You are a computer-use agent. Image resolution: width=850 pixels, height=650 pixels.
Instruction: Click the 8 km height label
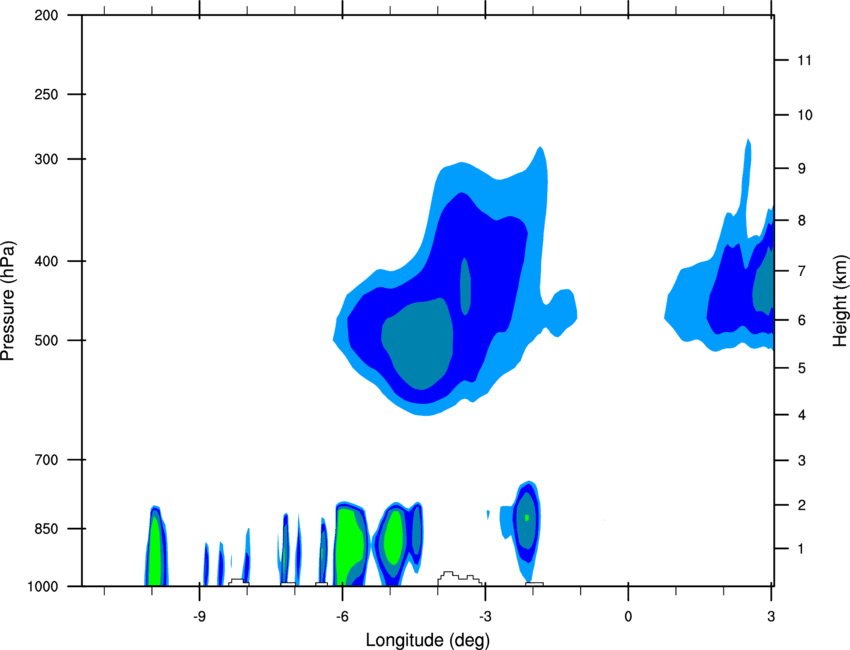[x=801, y=221]
